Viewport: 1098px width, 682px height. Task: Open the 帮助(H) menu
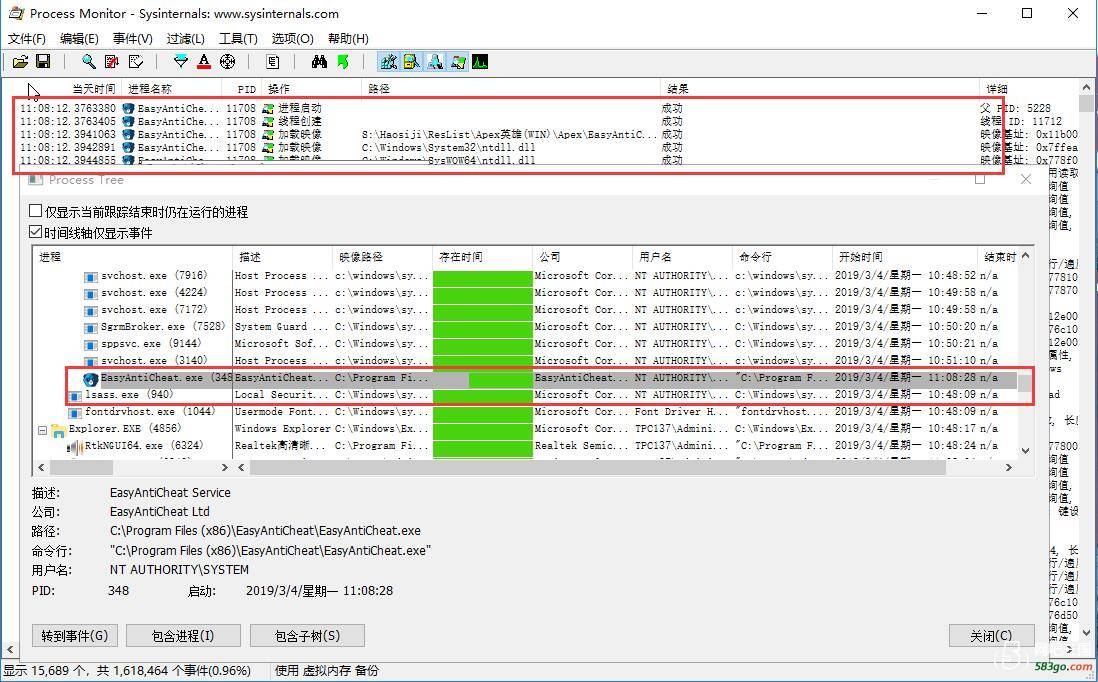(x=348, y=39)
